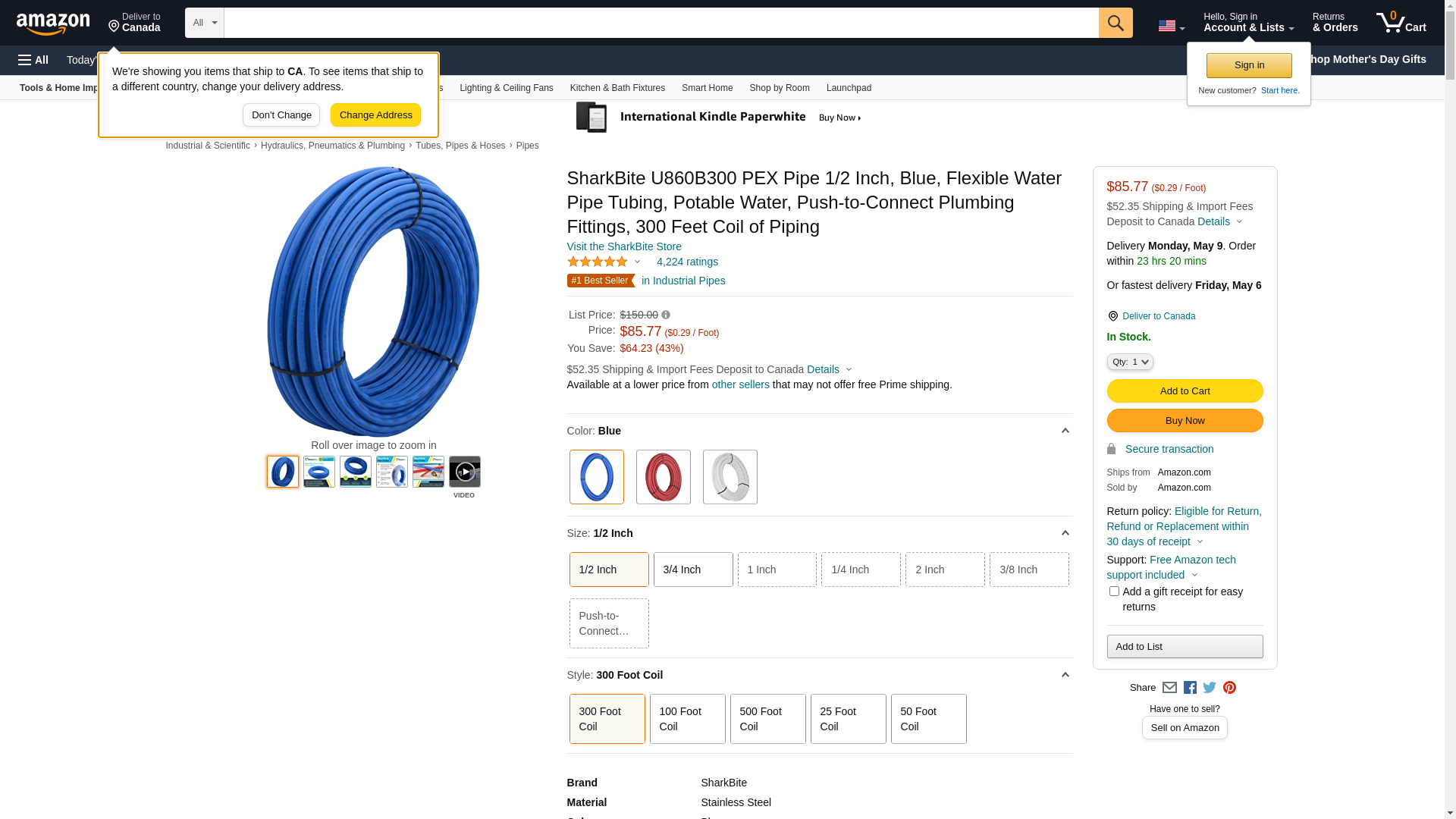The width and height of the screenshot is (1456, 819).
Task: Open Lighting & Ceiling Fans menu
Action: 506,88
